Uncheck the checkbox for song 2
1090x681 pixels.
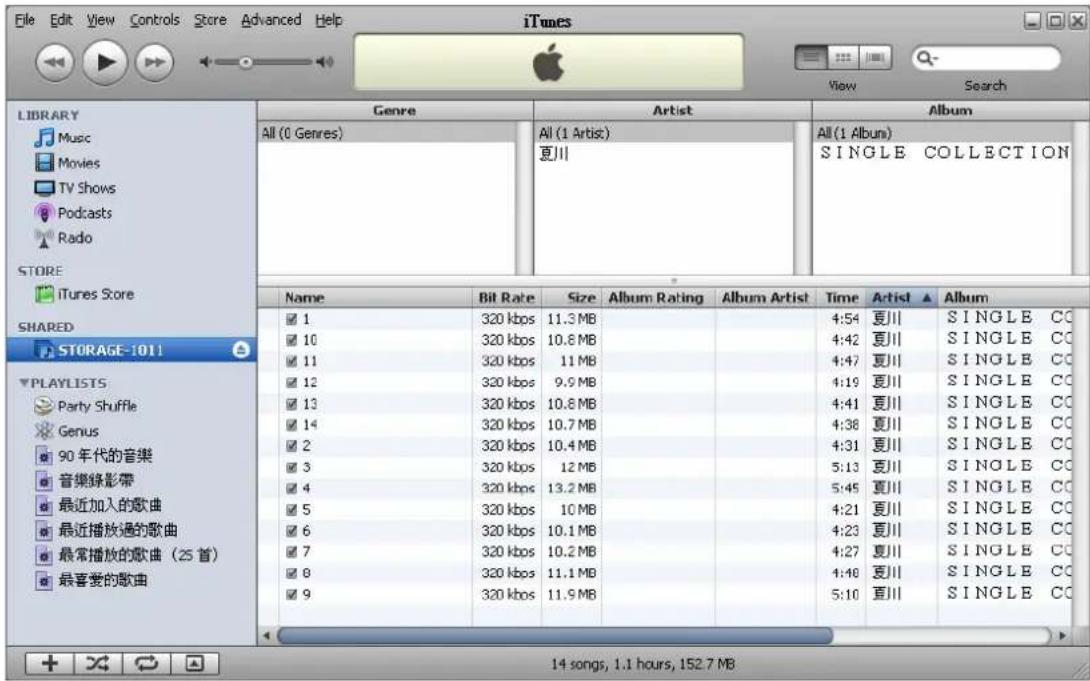(x=292, y=446)
